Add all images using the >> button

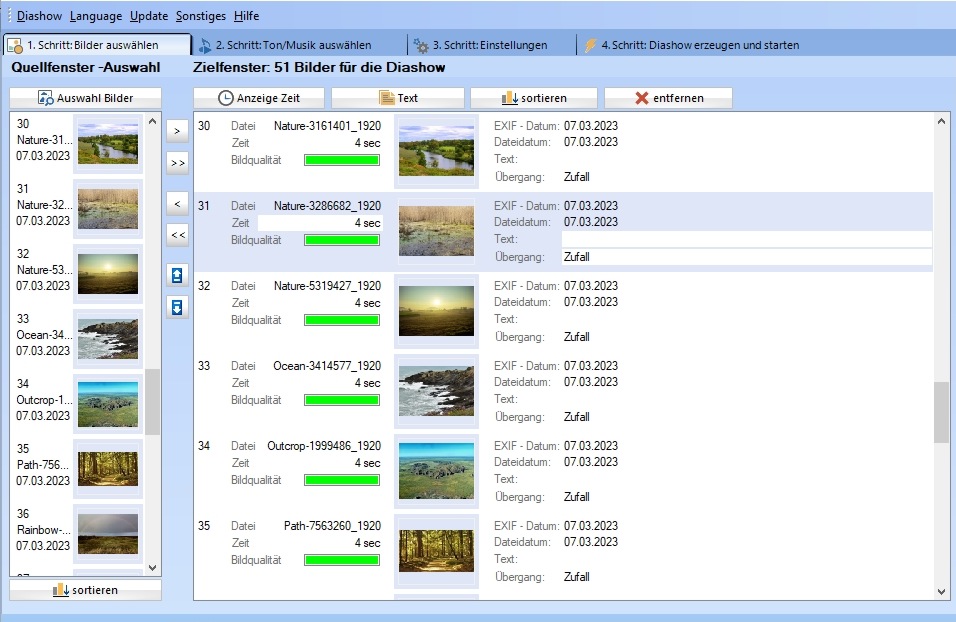click(x=176, y=163)
